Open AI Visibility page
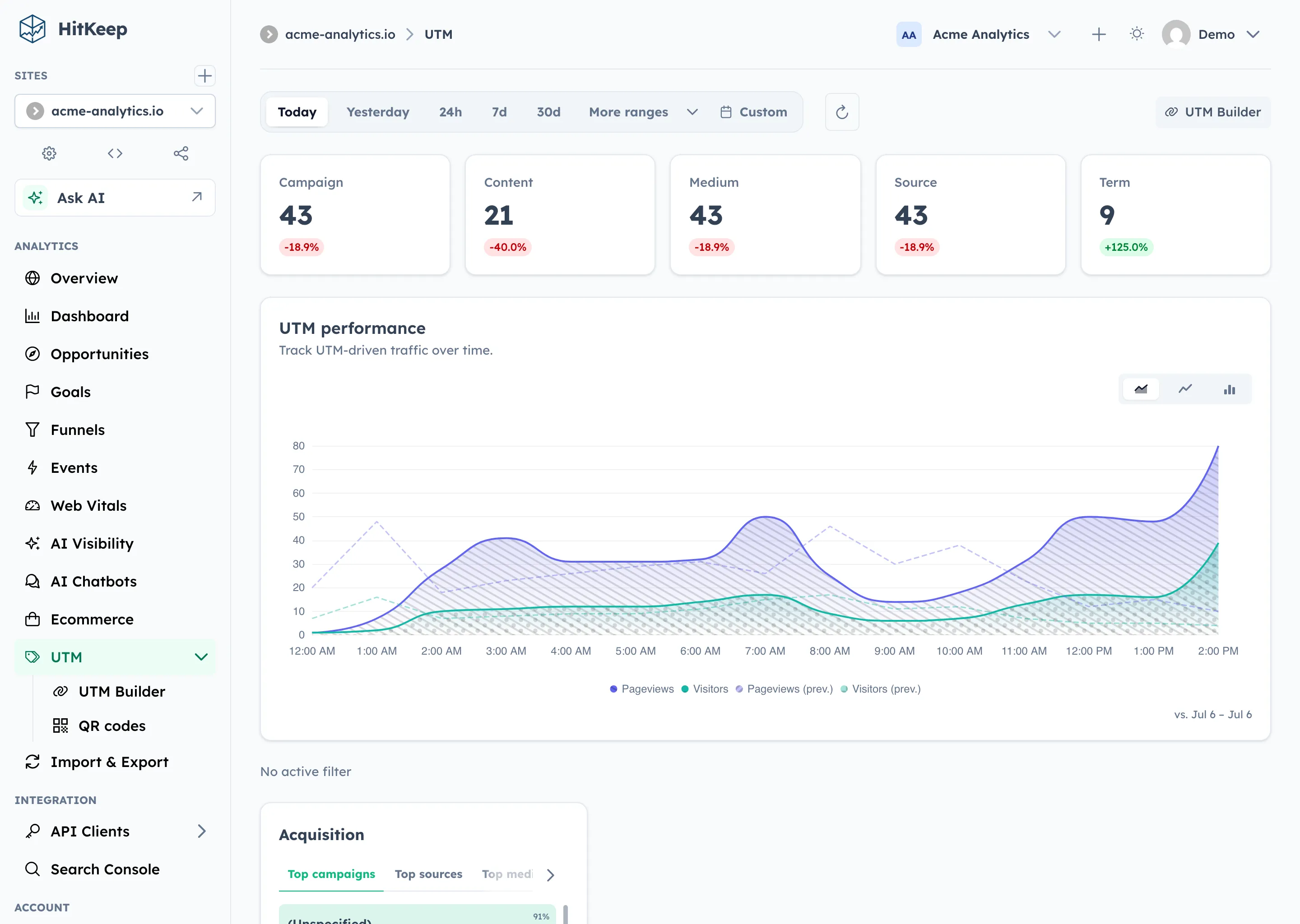 tap(115, 543)
